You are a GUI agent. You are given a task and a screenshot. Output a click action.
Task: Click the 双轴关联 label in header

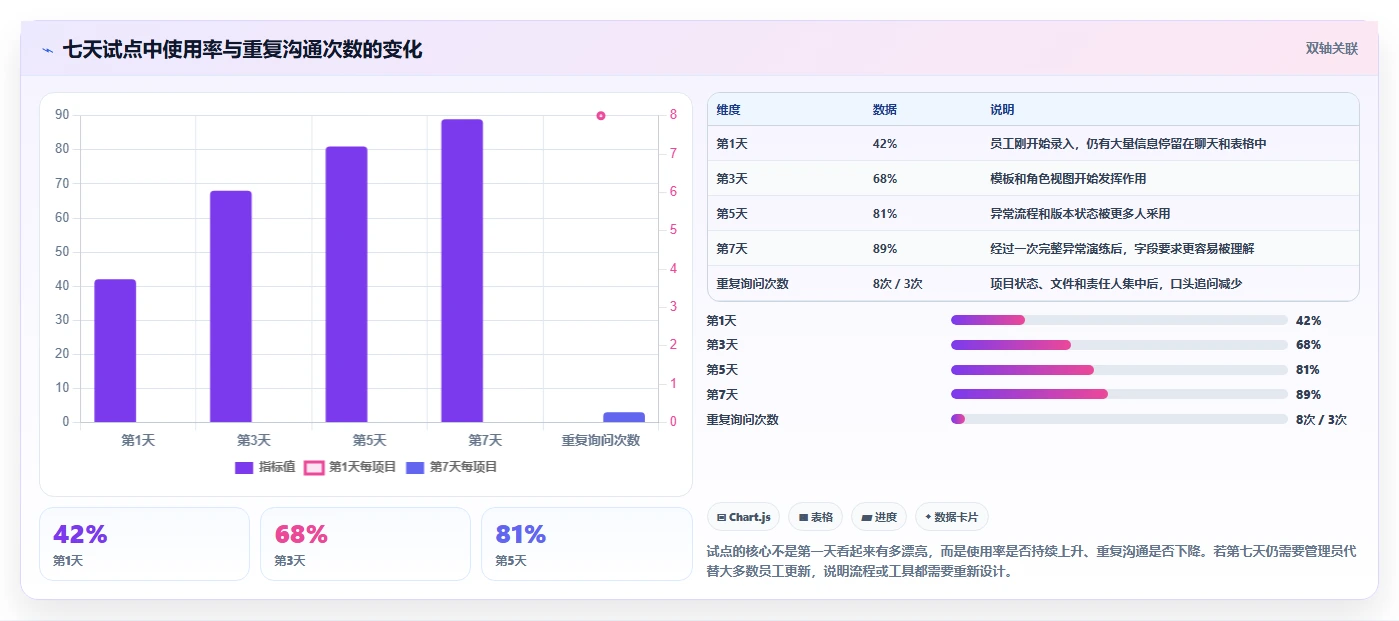click(x=1331, y=49)
